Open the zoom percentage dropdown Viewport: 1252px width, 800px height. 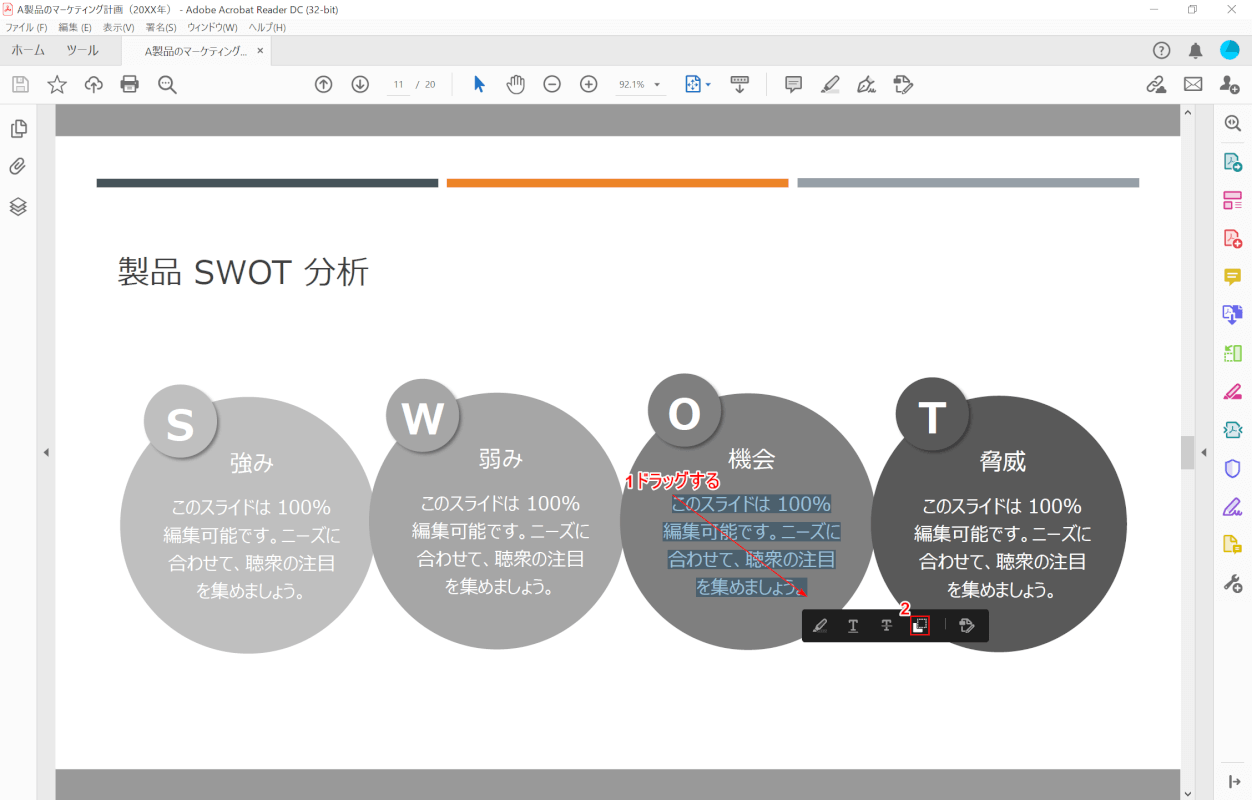point(658,85)
